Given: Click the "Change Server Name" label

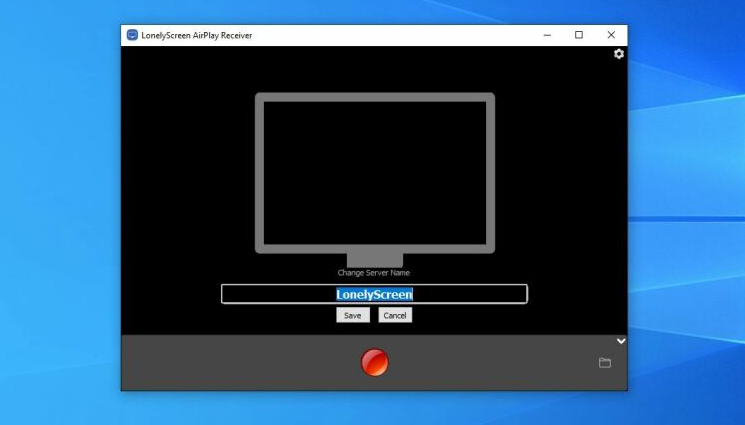Looking at the screenshot, I should point(373,273).
